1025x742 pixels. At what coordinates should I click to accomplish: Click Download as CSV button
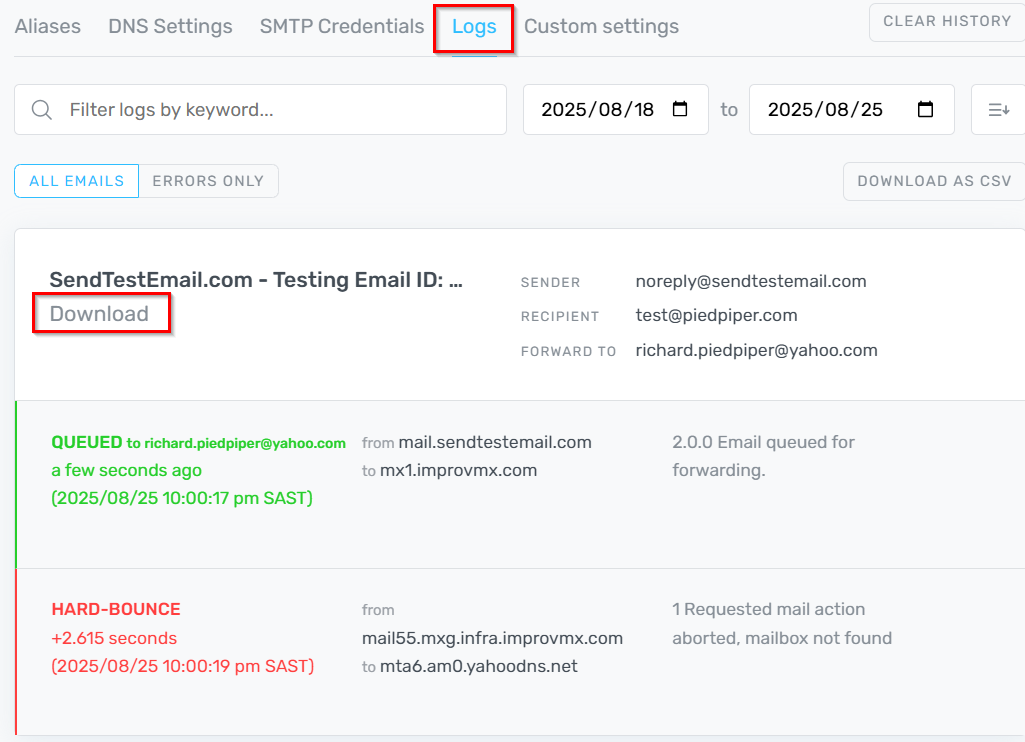pos(934,181)
